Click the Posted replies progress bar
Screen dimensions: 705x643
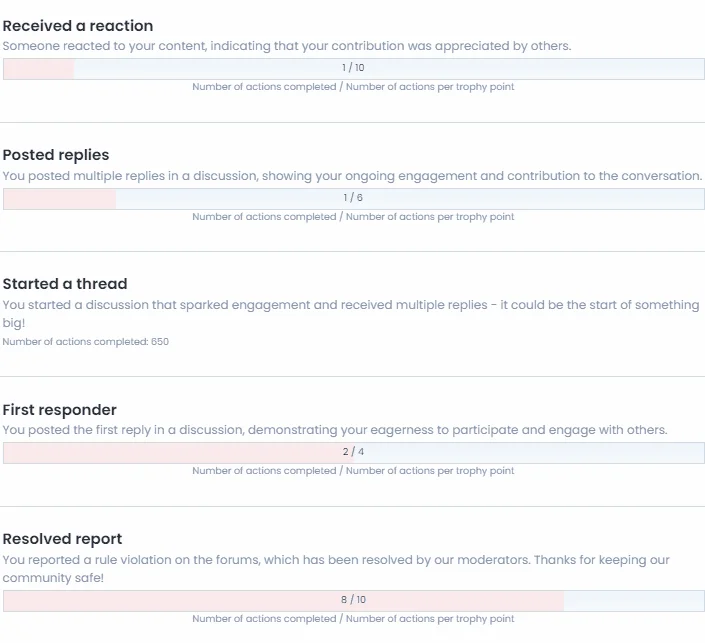coord(353,199)
